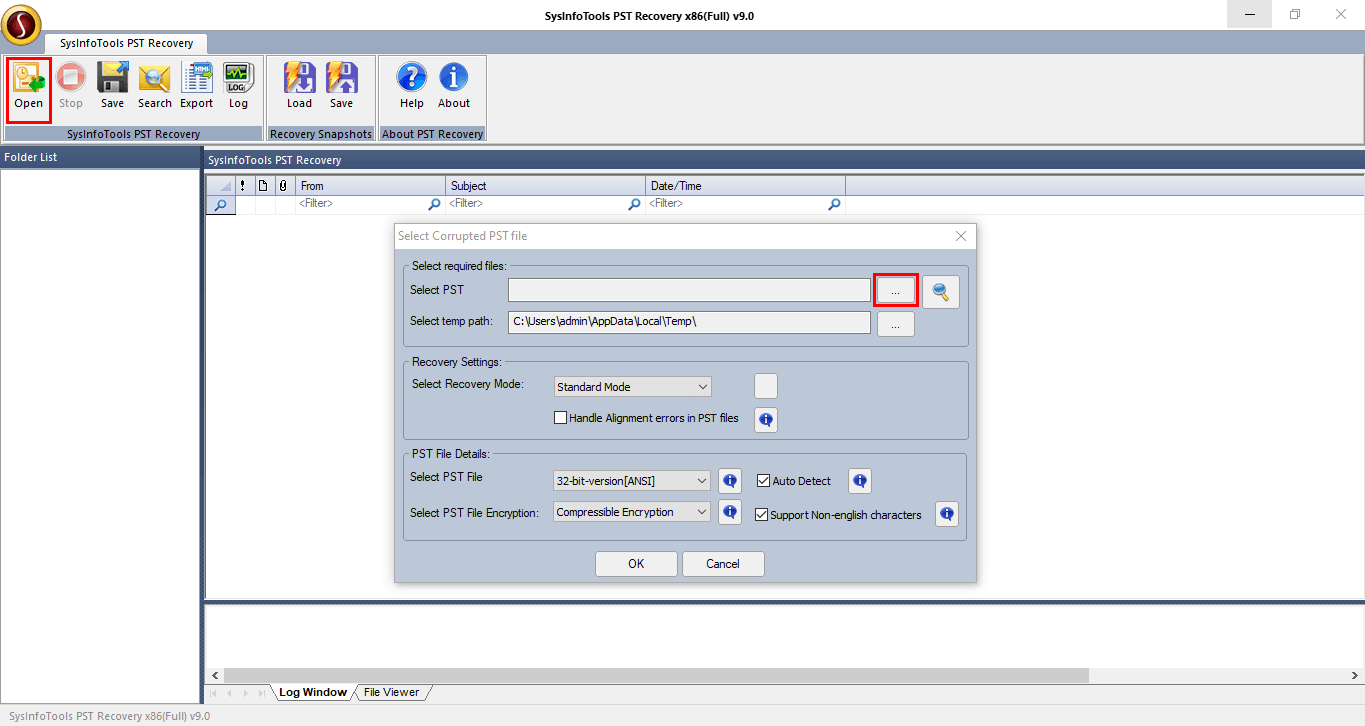Click the Folder List panel header
This screenshot has width=1365, height=726.
pyautogui.click(x=100, y=157)
